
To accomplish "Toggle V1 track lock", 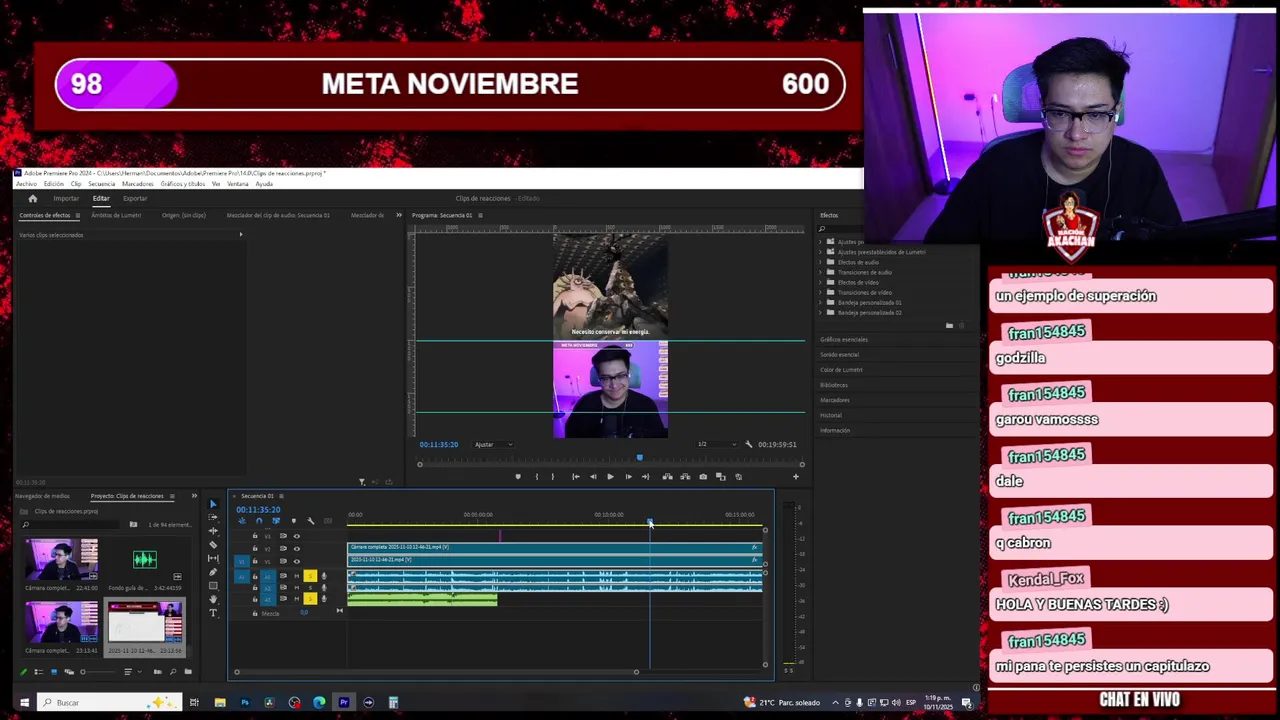I will [255, 561].
